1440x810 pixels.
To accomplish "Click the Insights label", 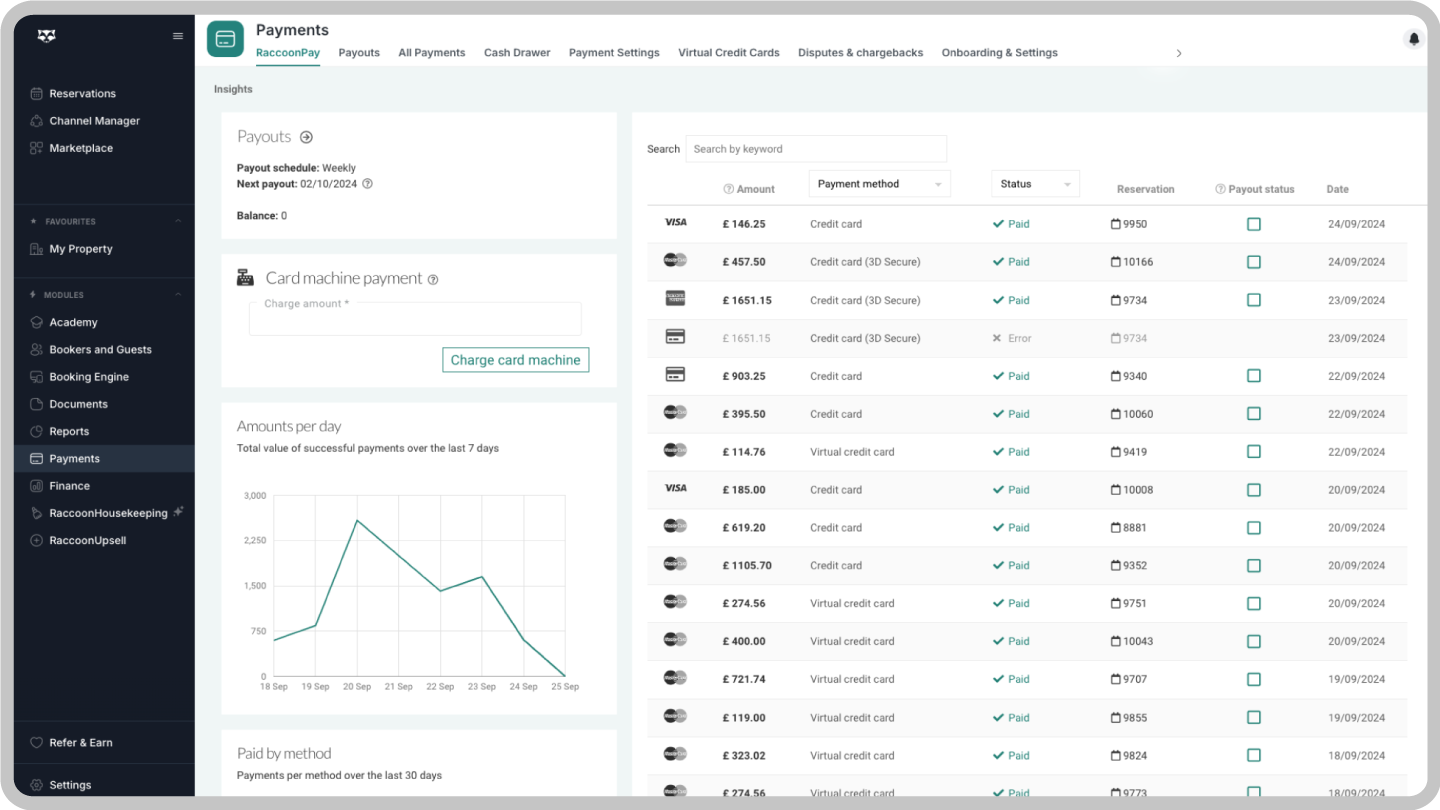I will click(233, 90).
